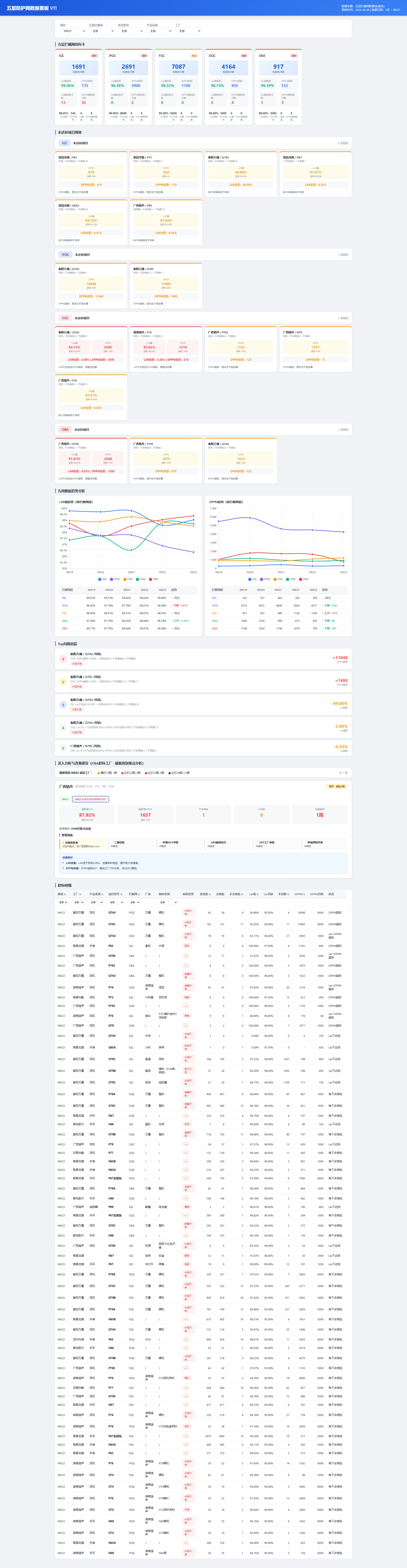This screenshot has height=1568, width=407.
Task: Collapse OQC 未达标项目 section header
Action: [x=203, y=318]
